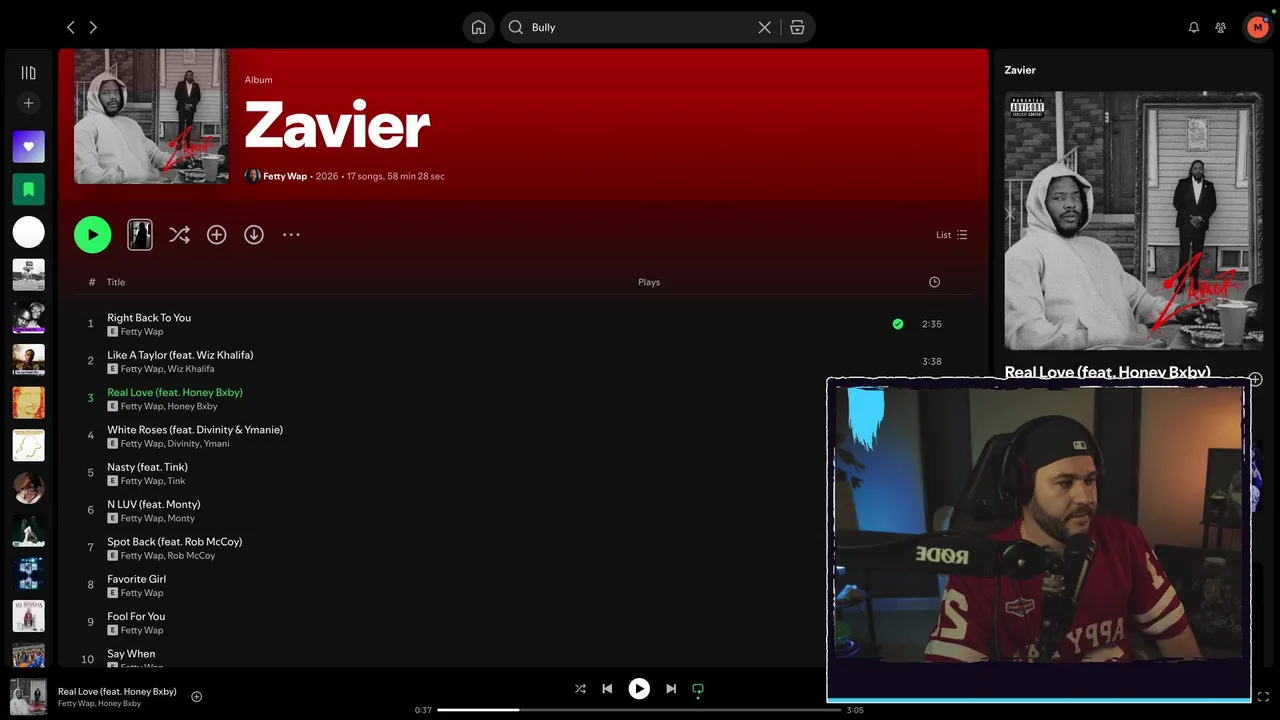
Task: Open notifications bell
Action: pos(1193,28)
